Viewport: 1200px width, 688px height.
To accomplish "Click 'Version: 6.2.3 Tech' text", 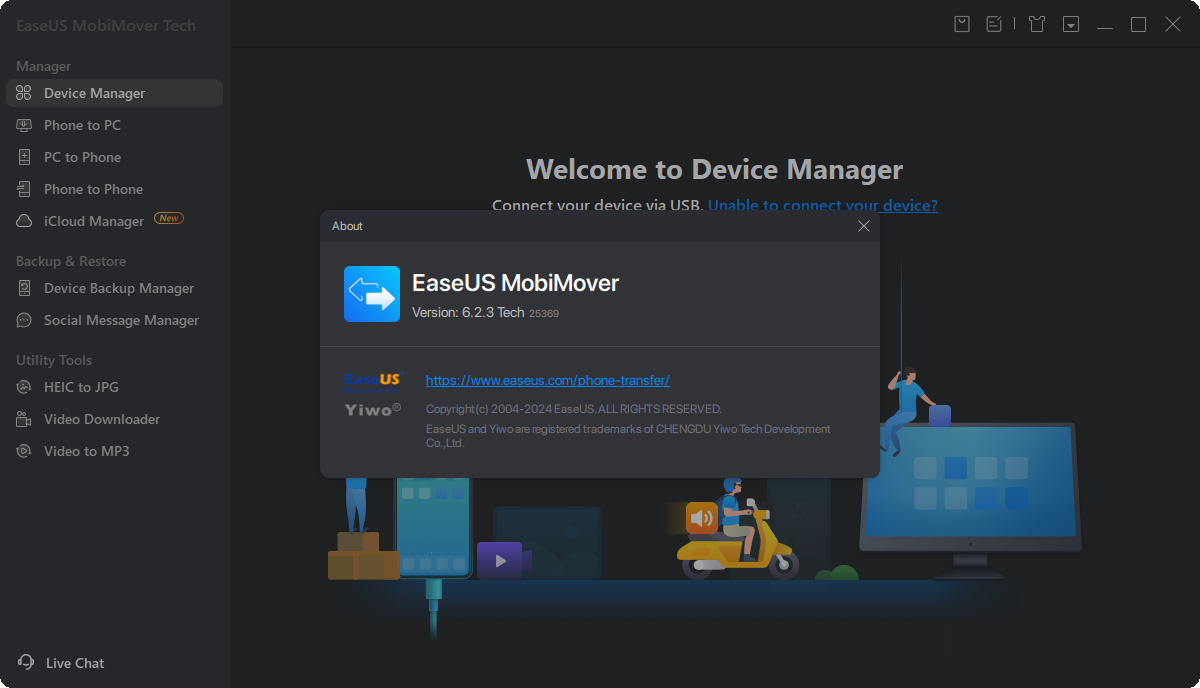I will (468, 313).
